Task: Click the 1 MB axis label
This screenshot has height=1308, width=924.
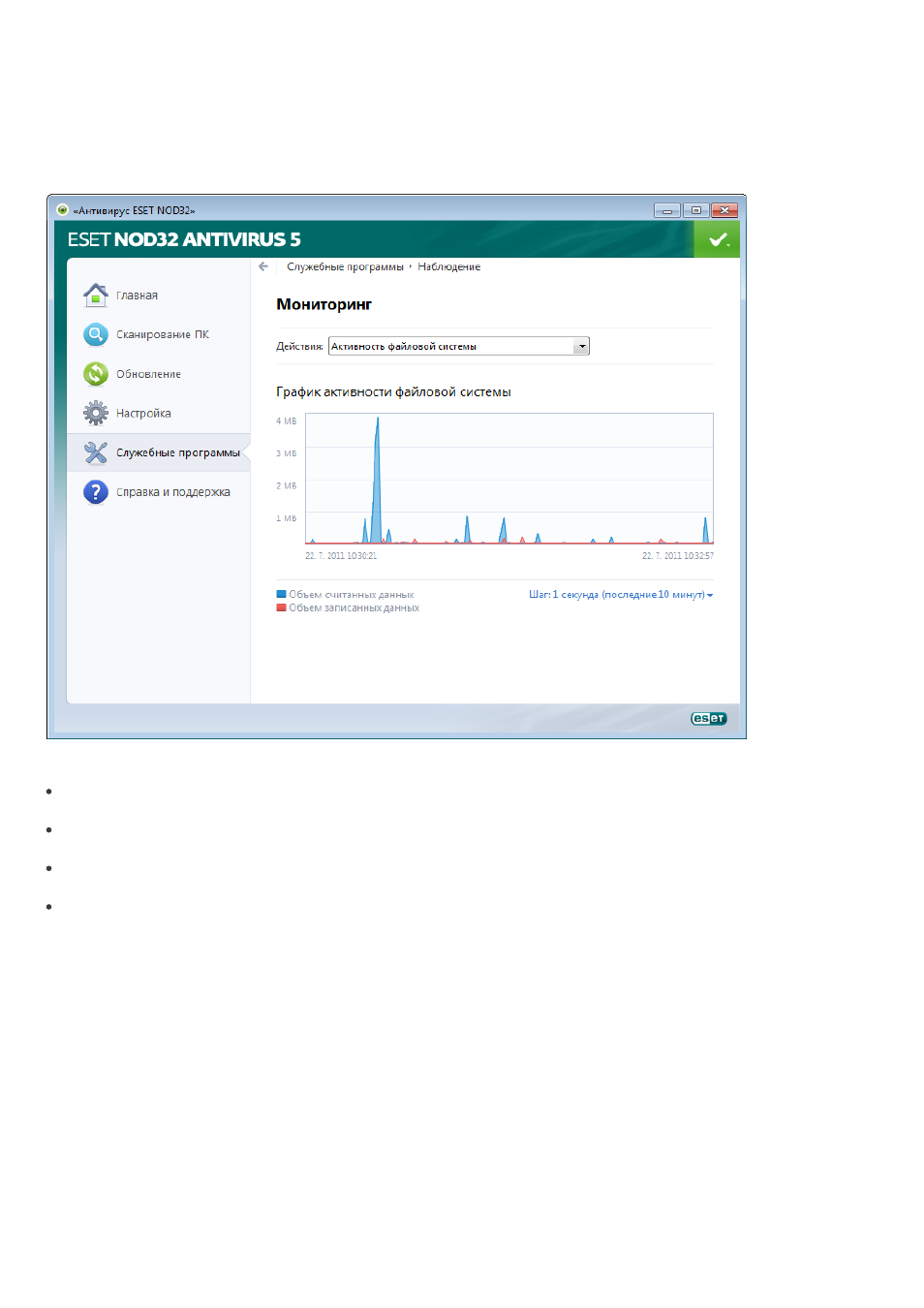Action: [x=286, y=518]
